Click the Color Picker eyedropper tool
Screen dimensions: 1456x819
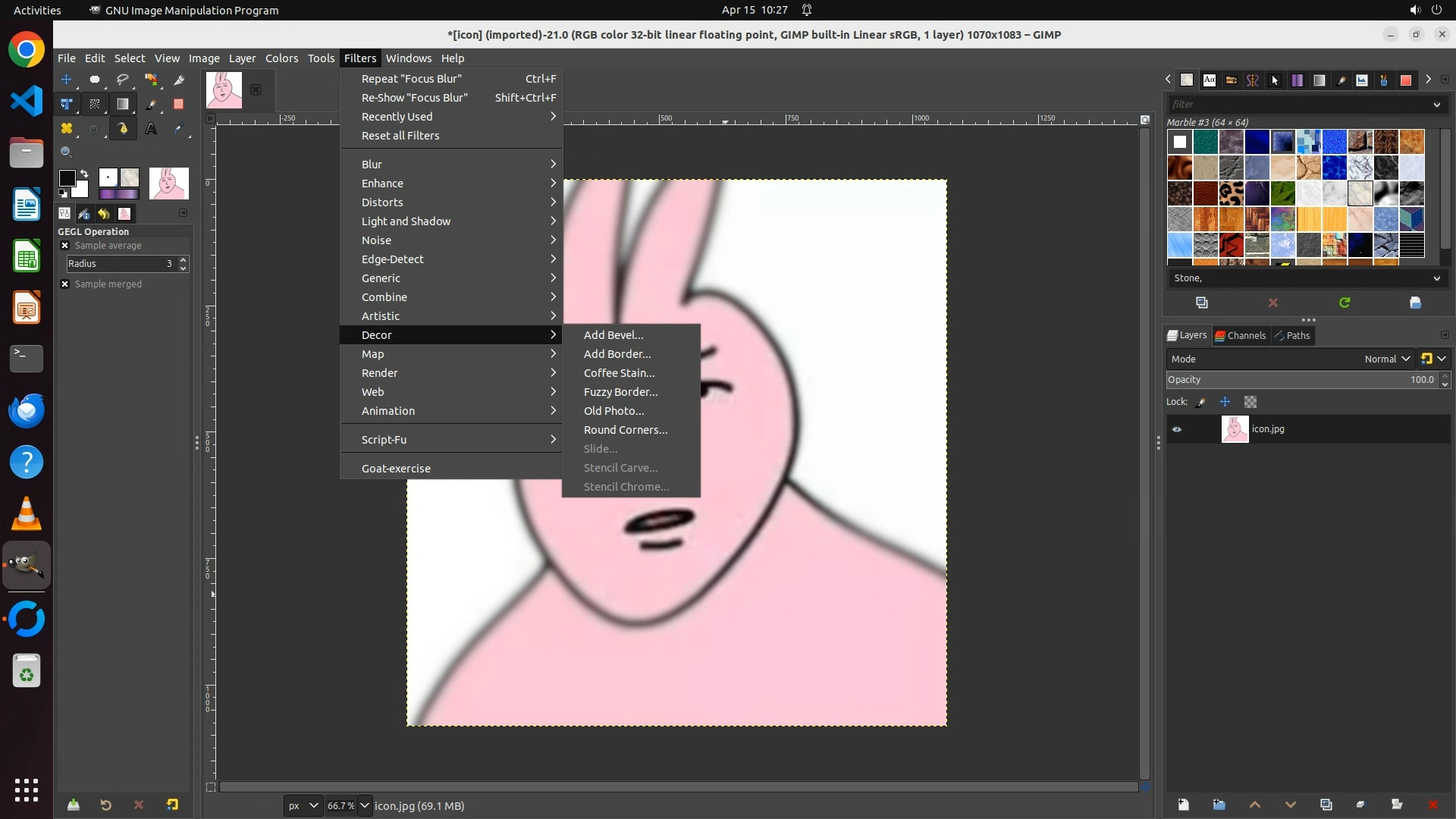(179, 129)
